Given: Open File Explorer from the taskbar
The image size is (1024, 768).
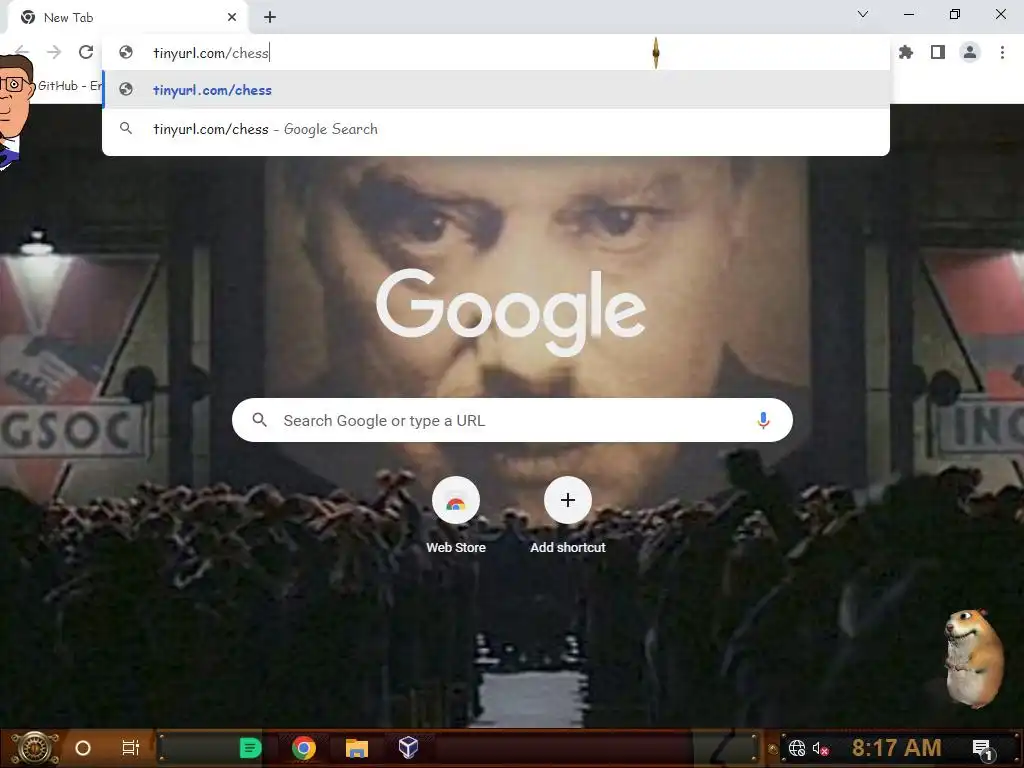Looking at the screenshot, I should tap(357, 748).
